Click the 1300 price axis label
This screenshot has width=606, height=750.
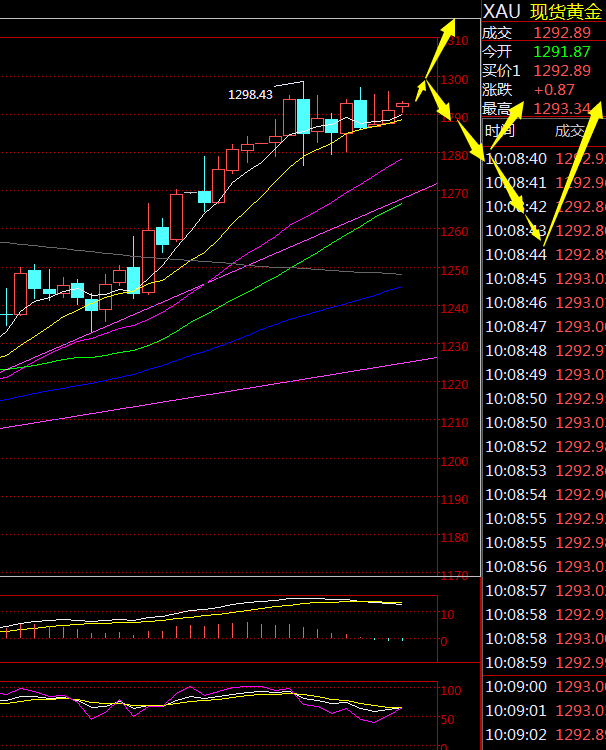coord(454,80)
